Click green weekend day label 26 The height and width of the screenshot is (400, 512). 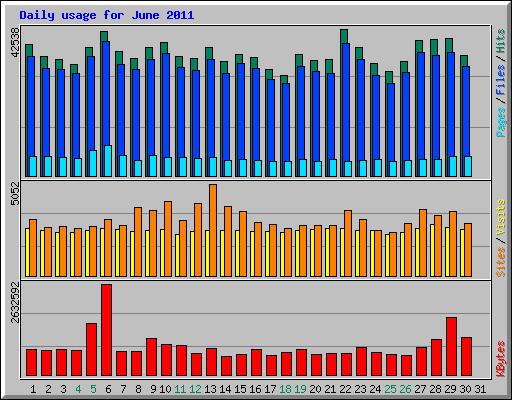(x=405, y=389)
